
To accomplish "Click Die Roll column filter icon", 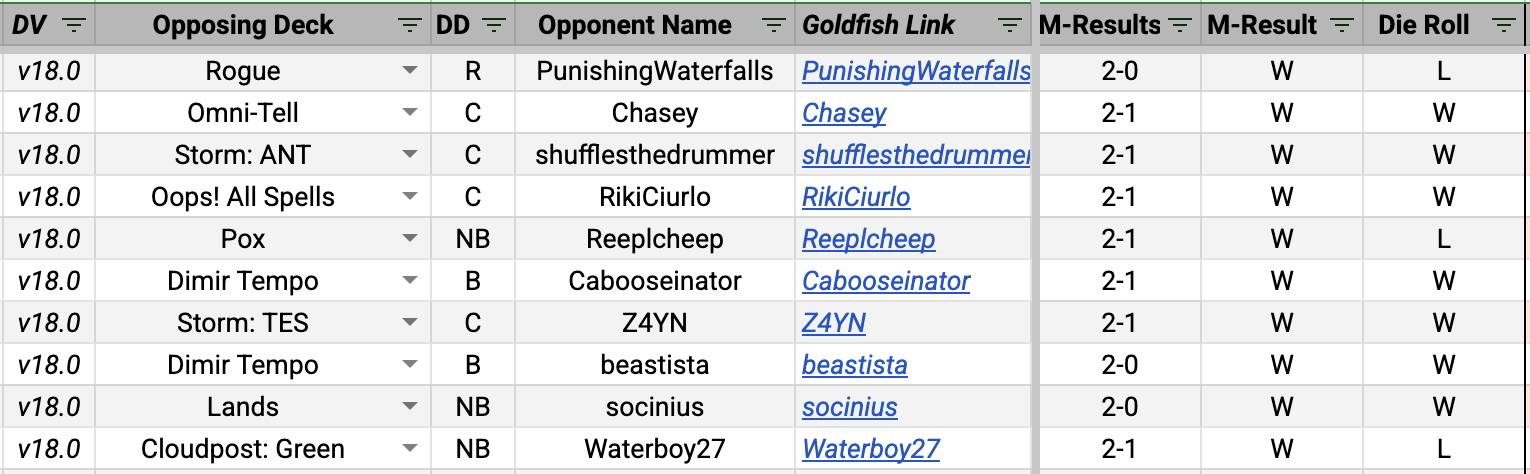I will point(1504,25).
